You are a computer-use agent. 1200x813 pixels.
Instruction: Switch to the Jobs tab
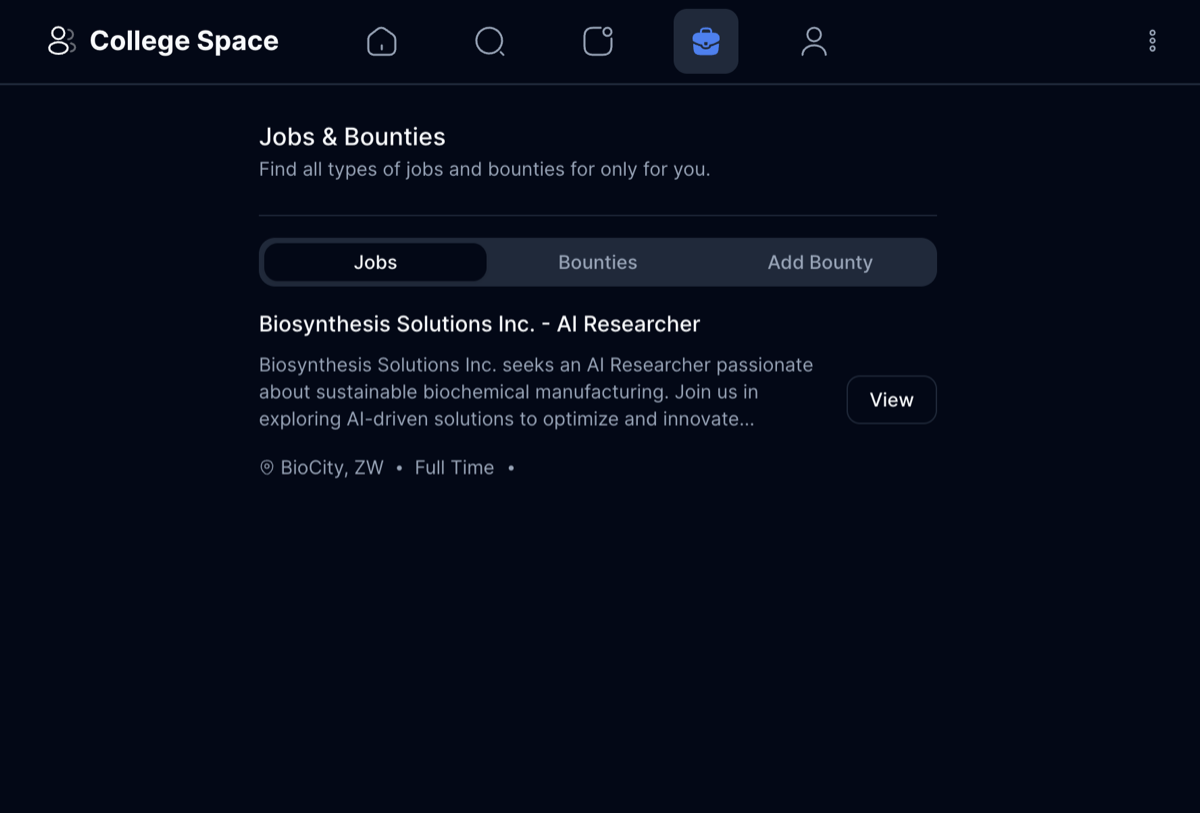(x=375, y=262)
